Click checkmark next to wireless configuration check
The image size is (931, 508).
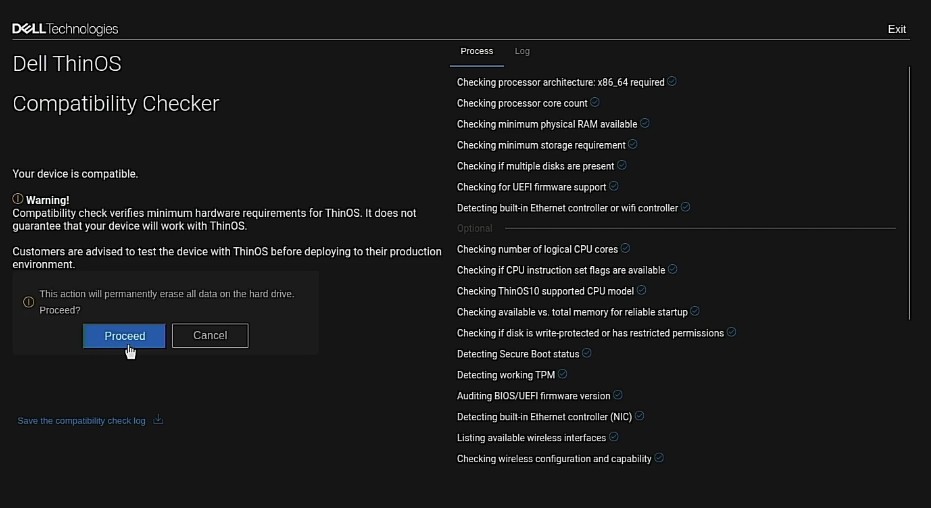click(x=659, y=459)
